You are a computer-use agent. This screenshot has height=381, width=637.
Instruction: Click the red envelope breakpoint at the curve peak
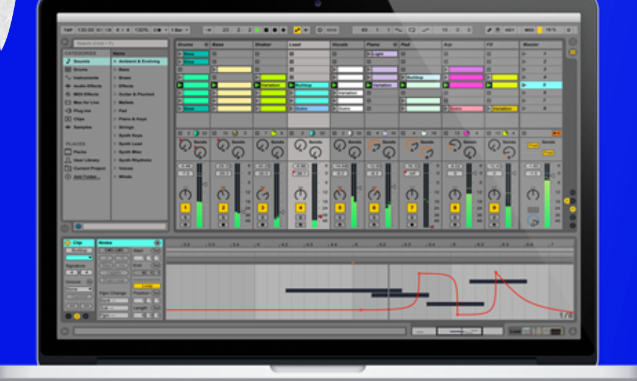pos(496,273)
